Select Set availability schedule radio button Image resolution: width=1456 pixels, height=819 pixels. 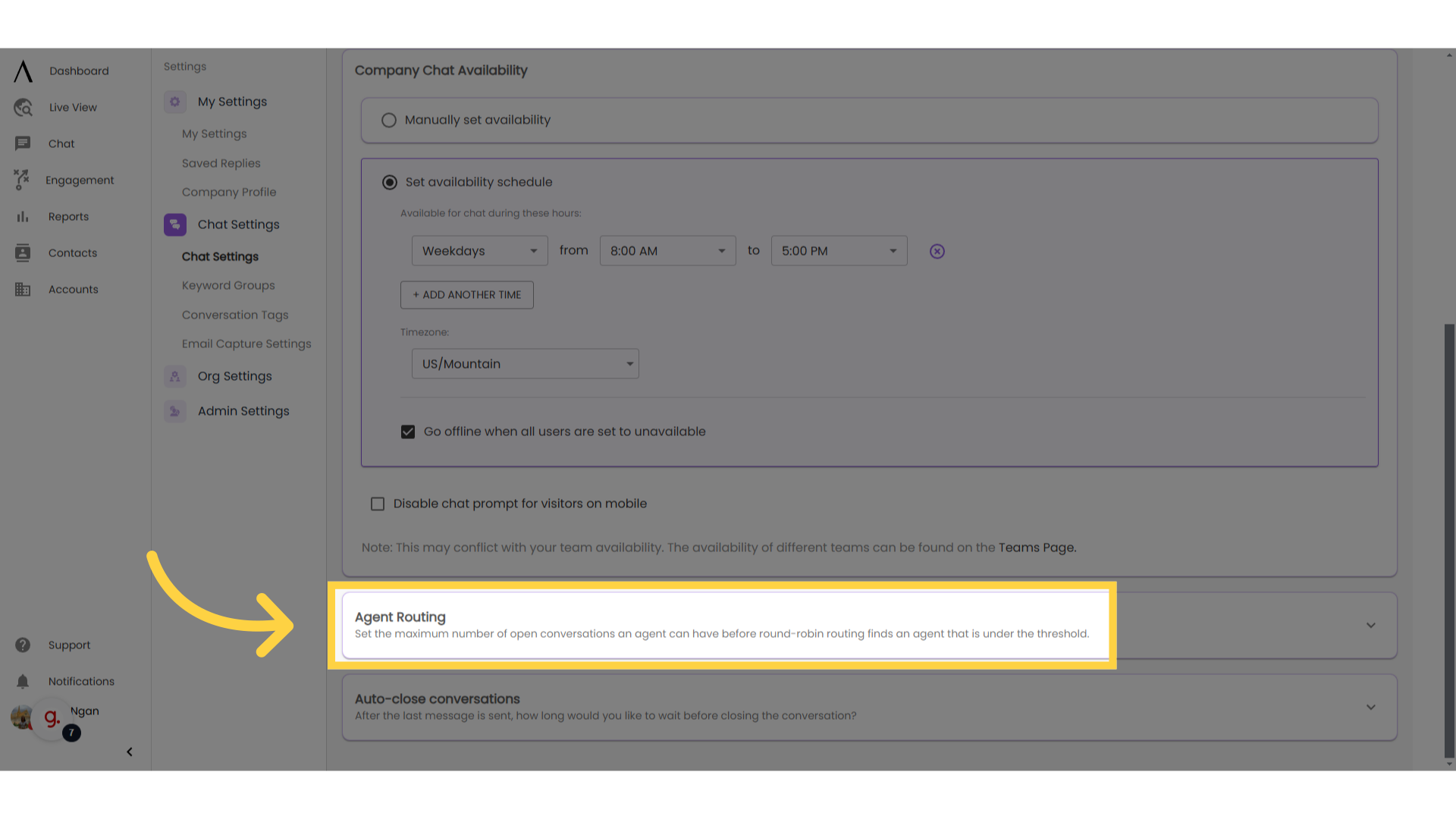pyautogui.click(x=389, y=182)
